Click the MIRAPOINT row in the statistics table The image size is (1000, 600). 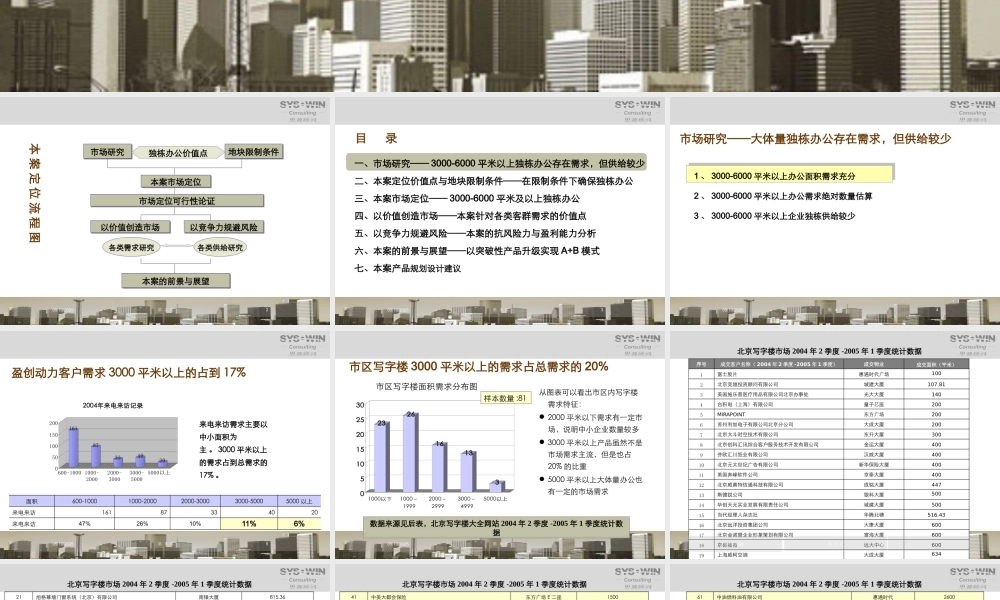point(828,414)
